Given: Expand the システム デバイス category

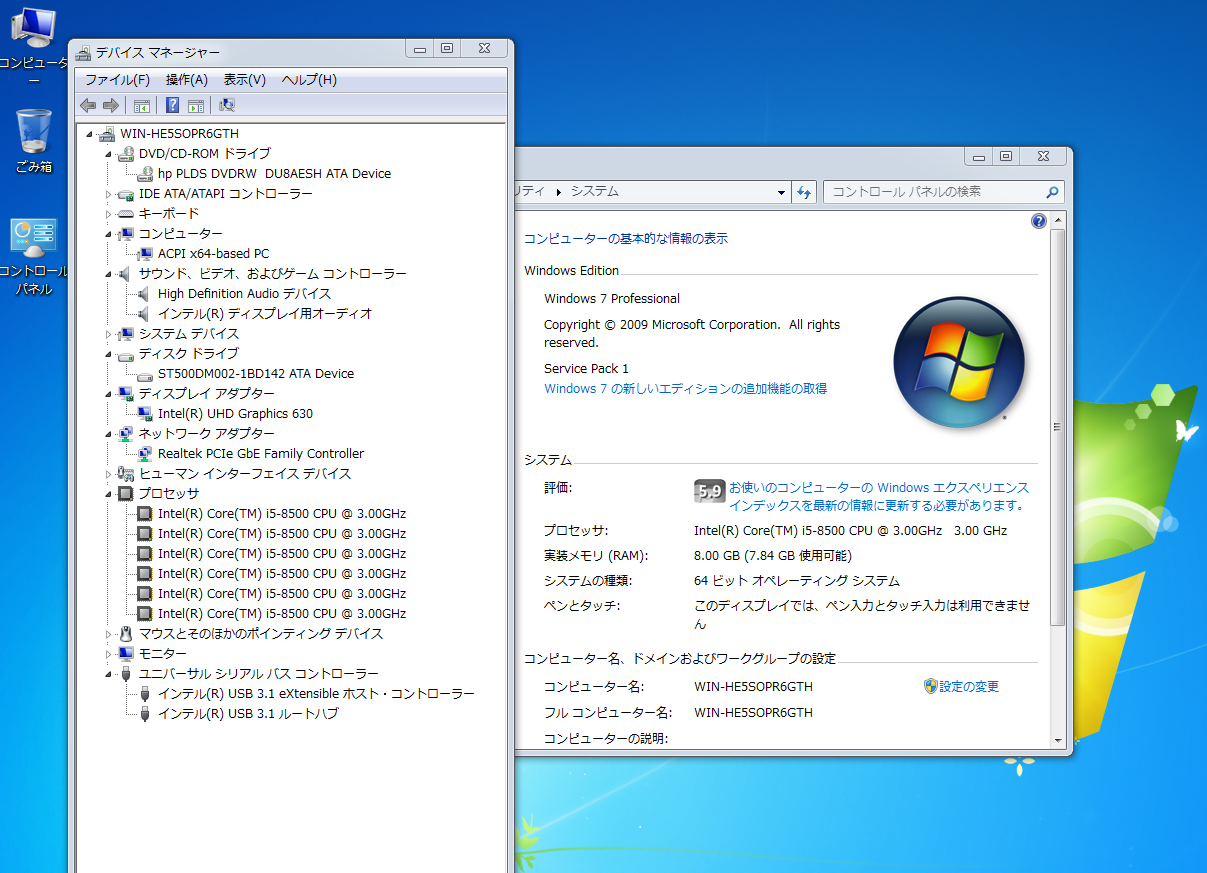Looking at the screenshot, I should (x=109, y=334).
